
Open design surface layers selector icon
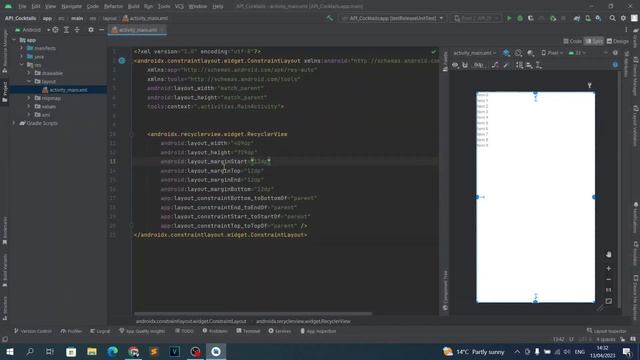coord(506,53)
